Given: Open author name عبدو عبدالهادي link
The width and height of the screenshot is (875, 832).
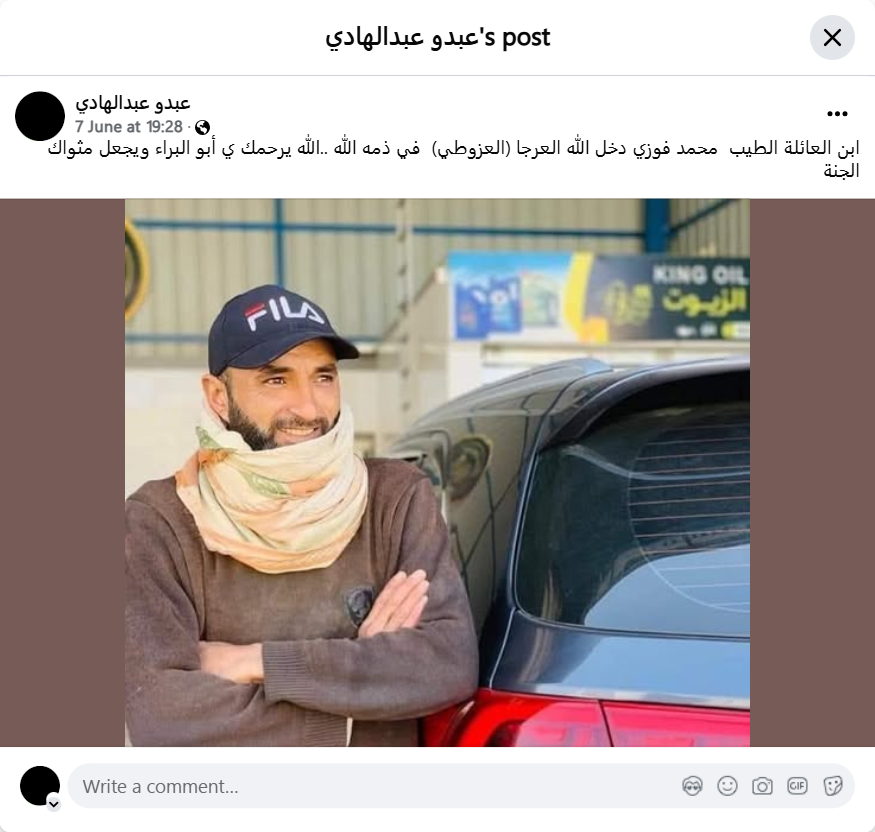Looking at the screenshot, I should [x=133, y=103].
